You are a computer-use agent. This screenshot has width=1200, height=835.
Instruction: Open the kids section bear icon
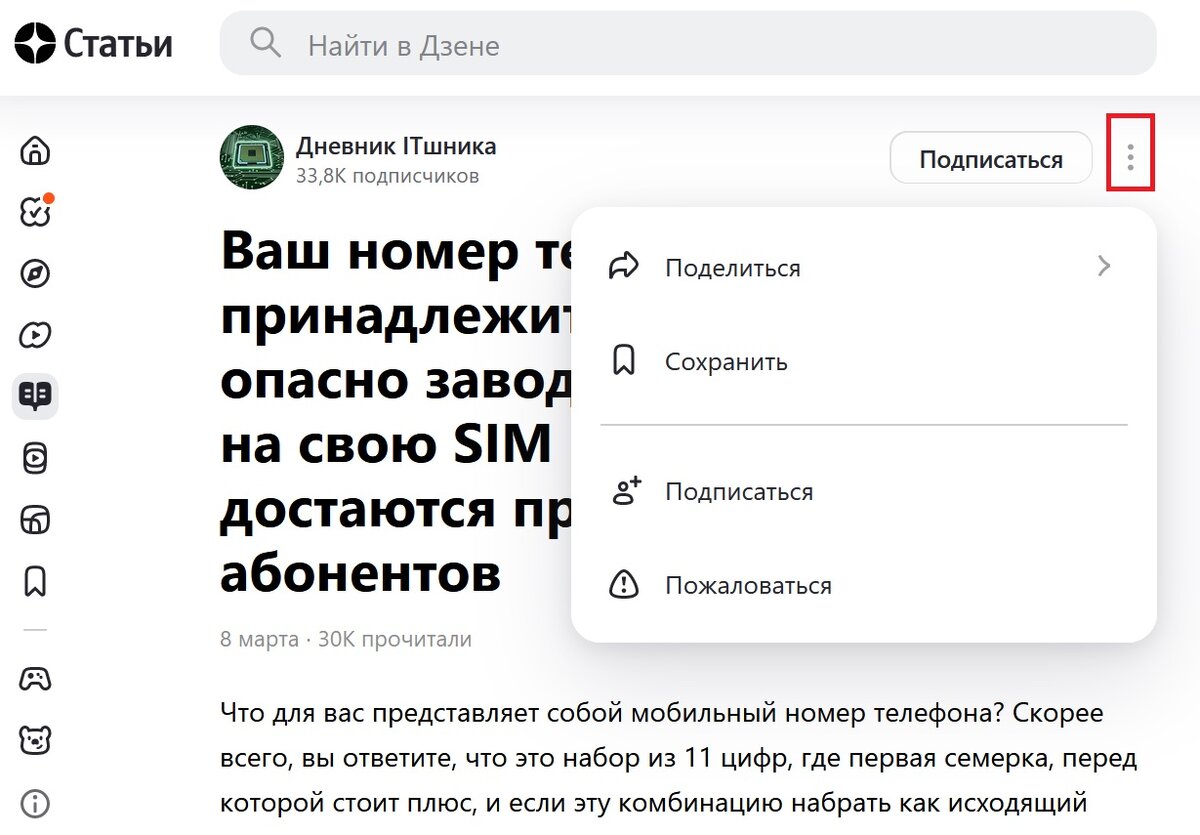tap(35, 740)
